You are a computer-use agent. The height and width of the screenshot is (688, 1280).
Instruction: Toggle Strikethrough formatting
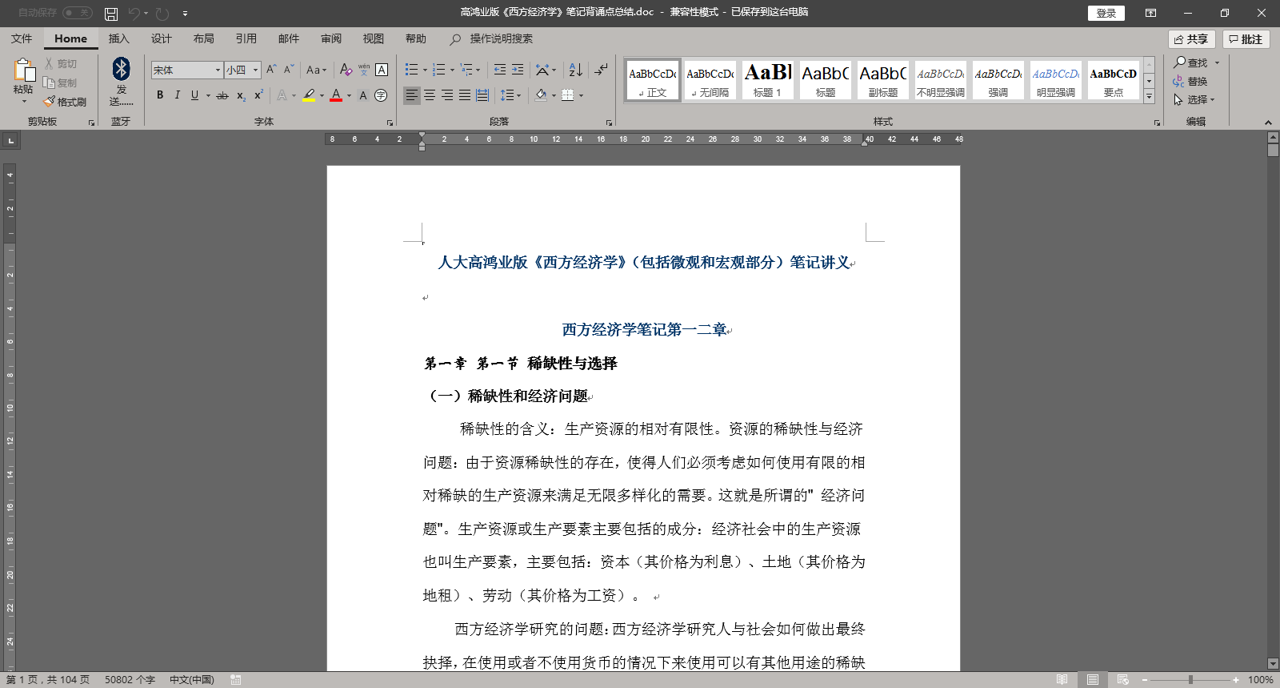point(222,96)
